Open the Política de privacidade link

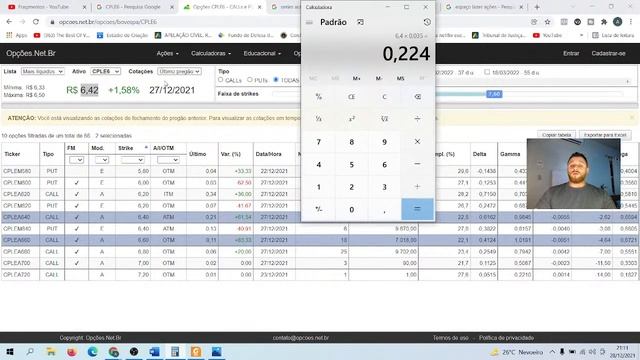tap(506, 338)
